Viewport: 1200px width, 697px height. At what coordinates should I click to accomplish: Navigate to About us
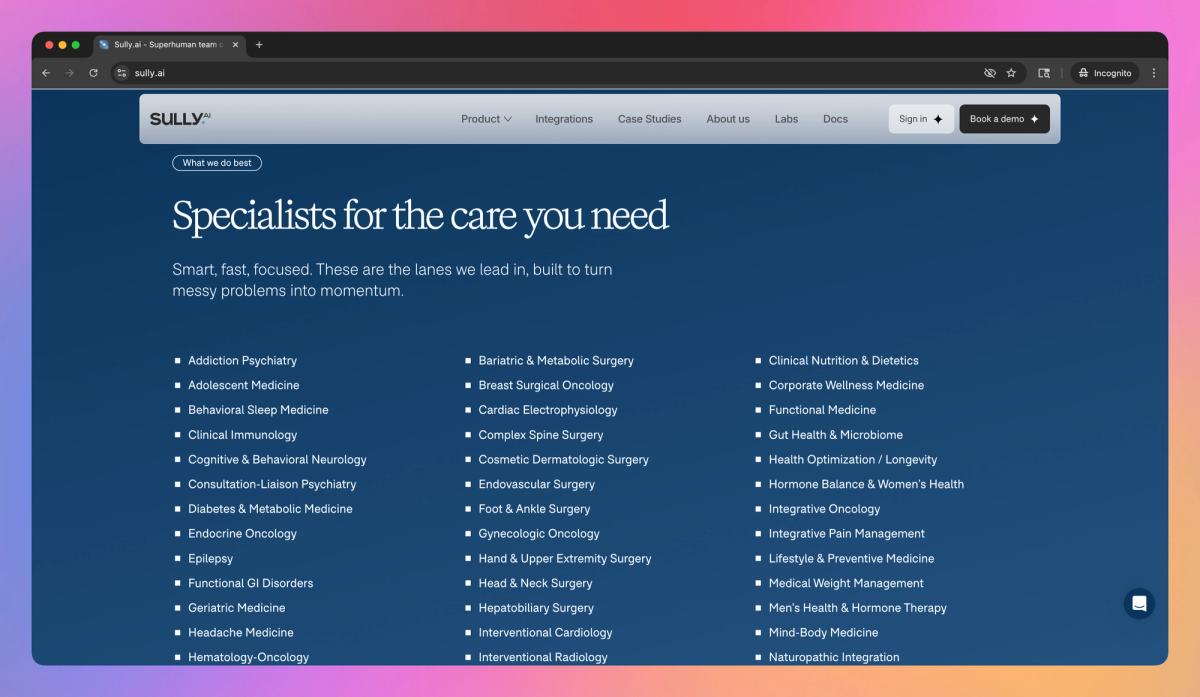click(728, 119)
